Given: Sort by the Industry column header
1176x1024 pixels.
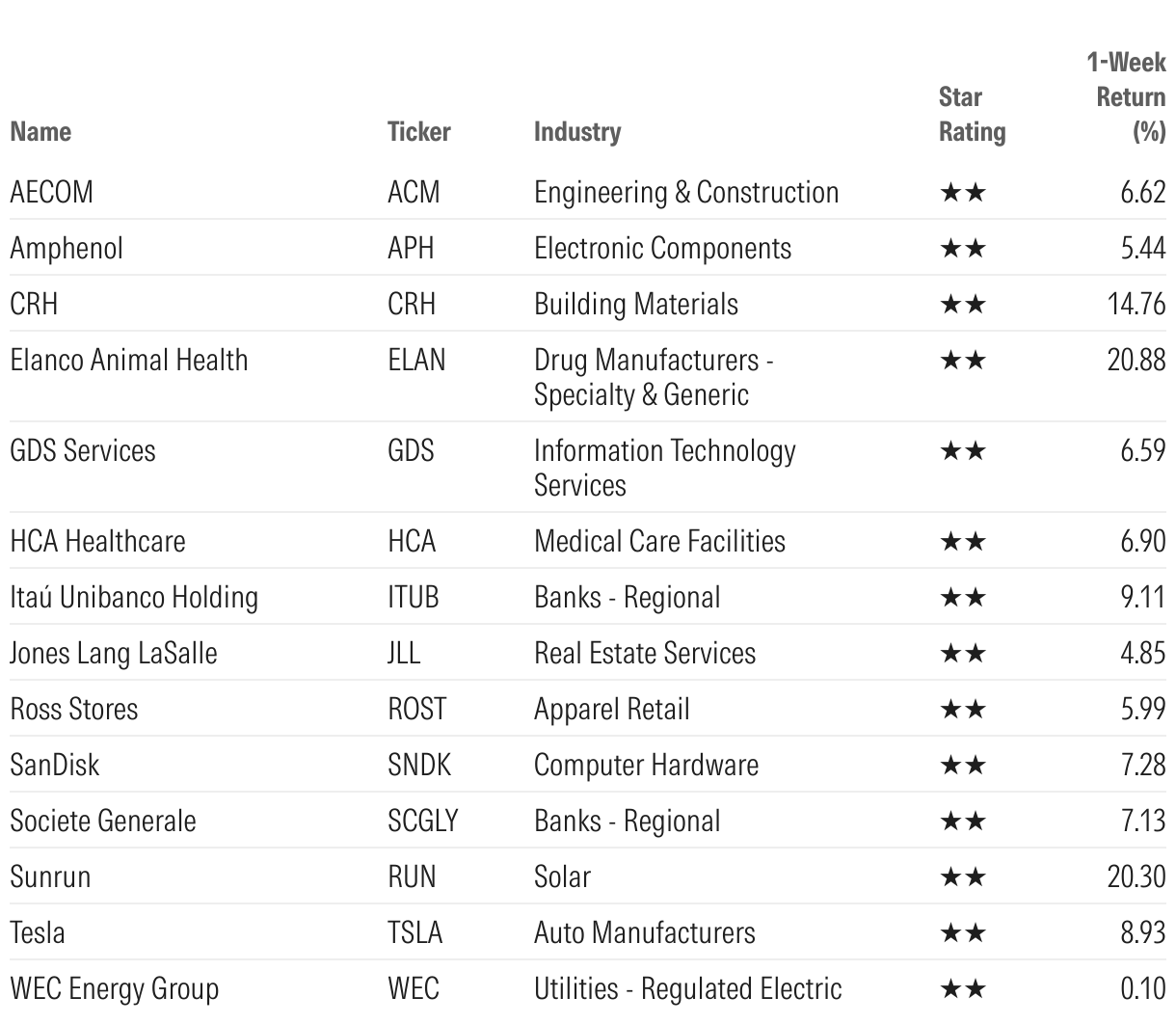Looking at the screenshot, I should [x=577, y=131].
